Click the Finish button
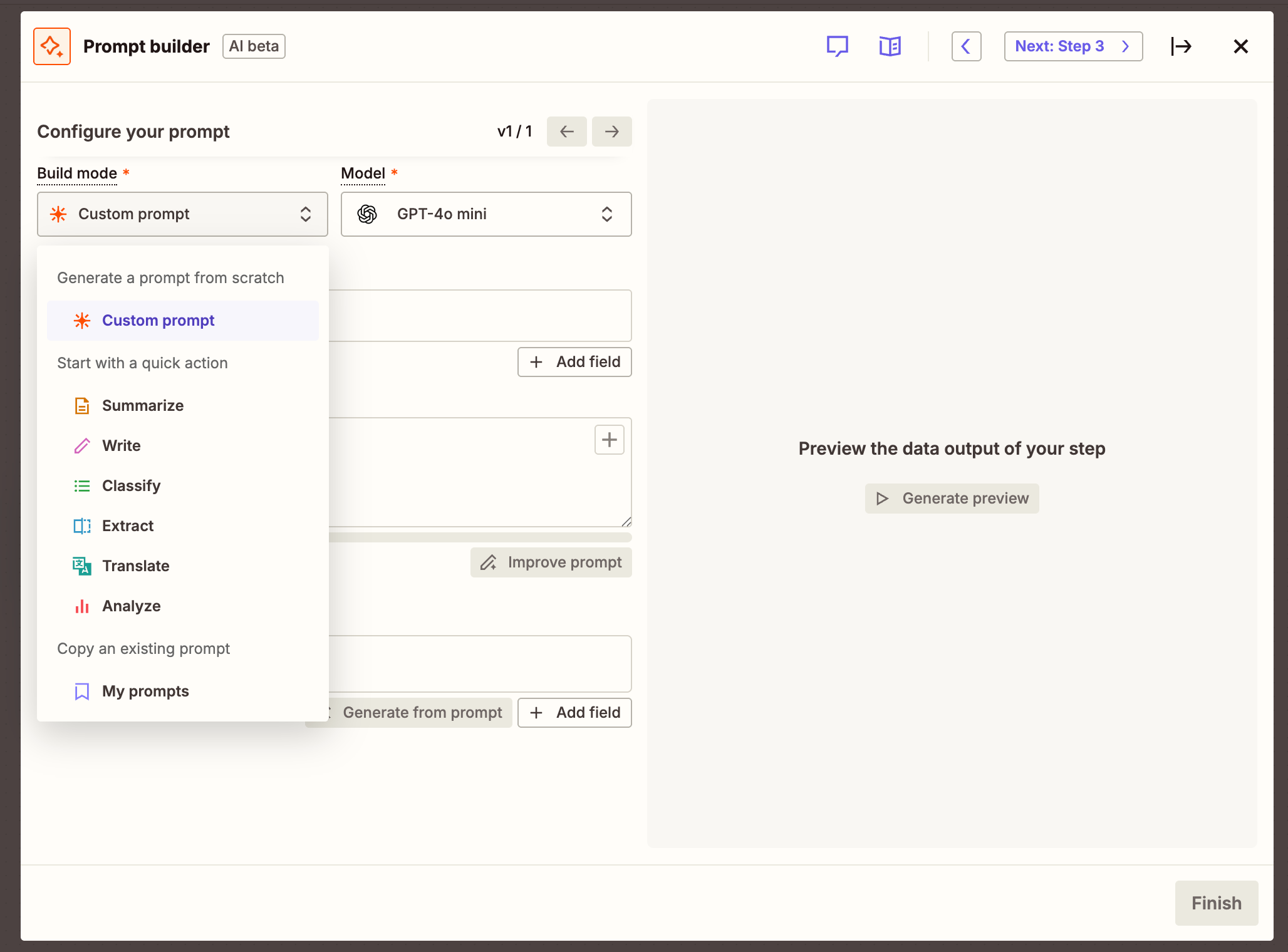Image resolution: width=1288 pixels, height=952 pixels. (x=1216, y=903)
